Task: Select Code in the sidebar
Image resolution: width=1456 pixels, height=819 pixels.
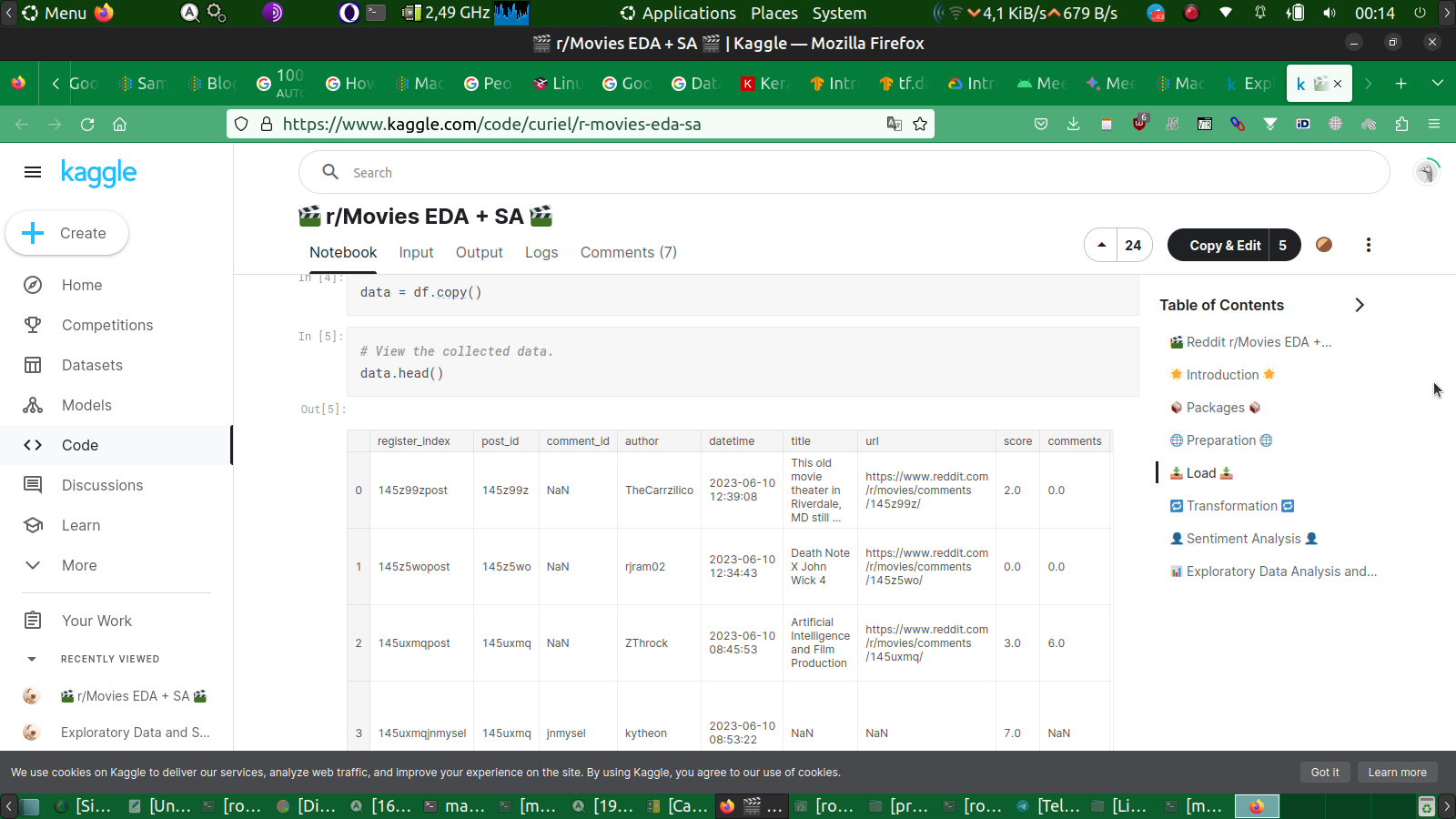Action: (116, 445)
